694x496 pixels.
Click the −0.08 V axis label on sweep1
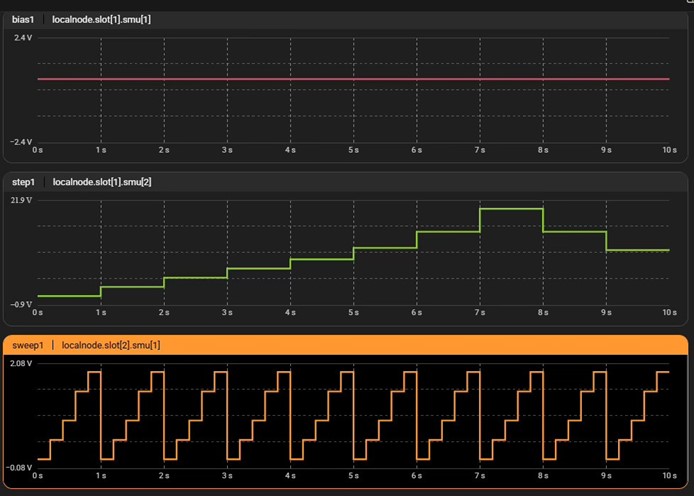pyautogui.click(x=20, y=467)
